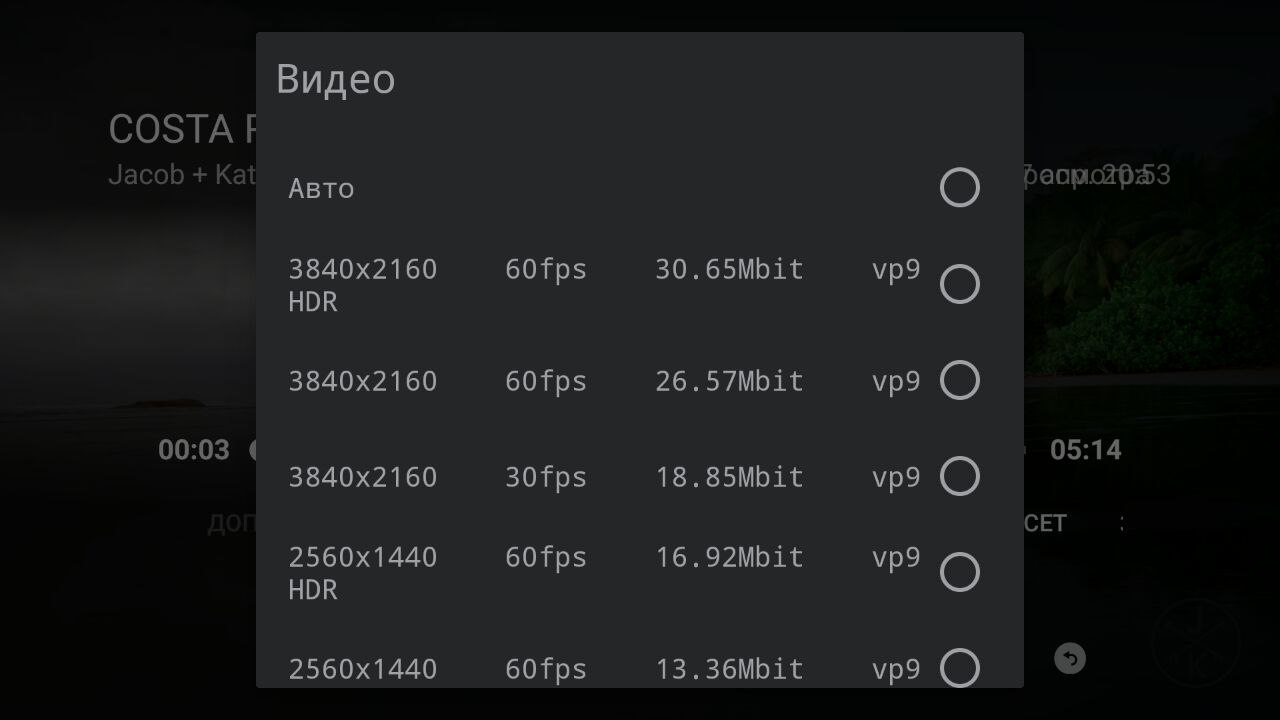Viewport: 1280px width, 720px height.
Task: Pick the 3840x2160 30fps 18.85Mbit option
Action: pyautogui.click(x=640, y=476)
